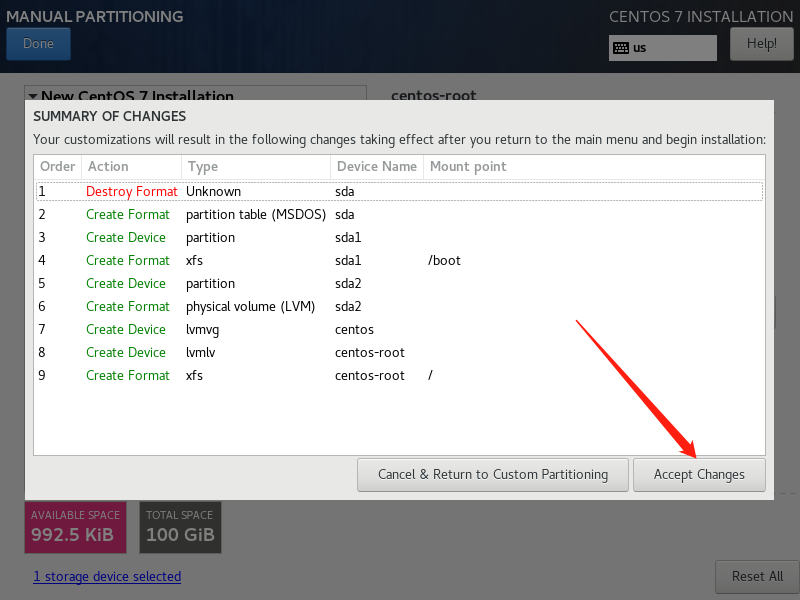Screen dimensions: 800x600
Task: Sort by the Action column header
Action: tap(131, 167)
